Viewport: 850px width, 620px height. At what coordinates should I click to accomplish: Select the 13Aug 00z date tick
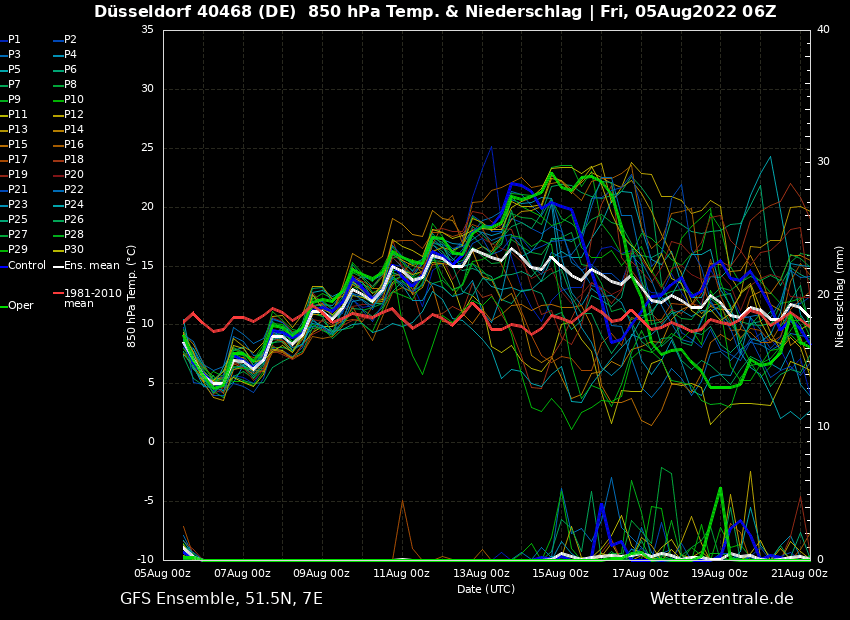[481, 574]
